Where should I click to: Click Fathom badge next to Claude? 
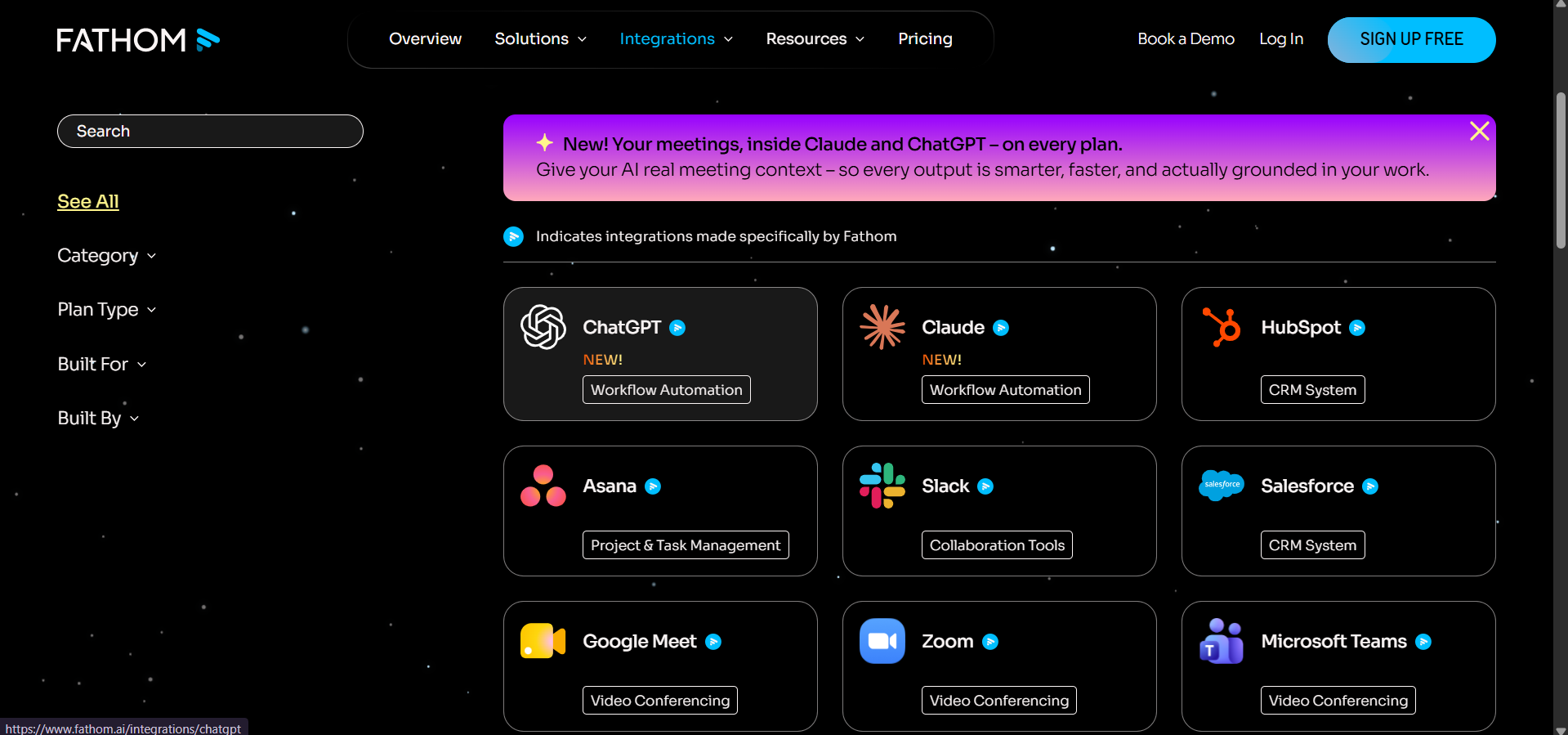[x=1001, y=328]
